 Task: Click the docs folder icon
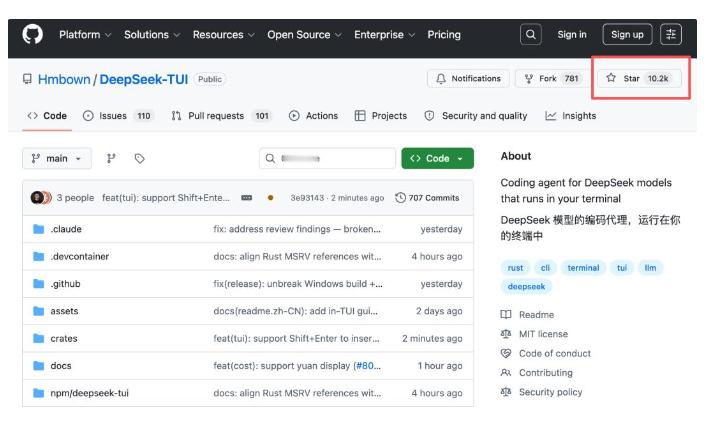pos(39,366)
